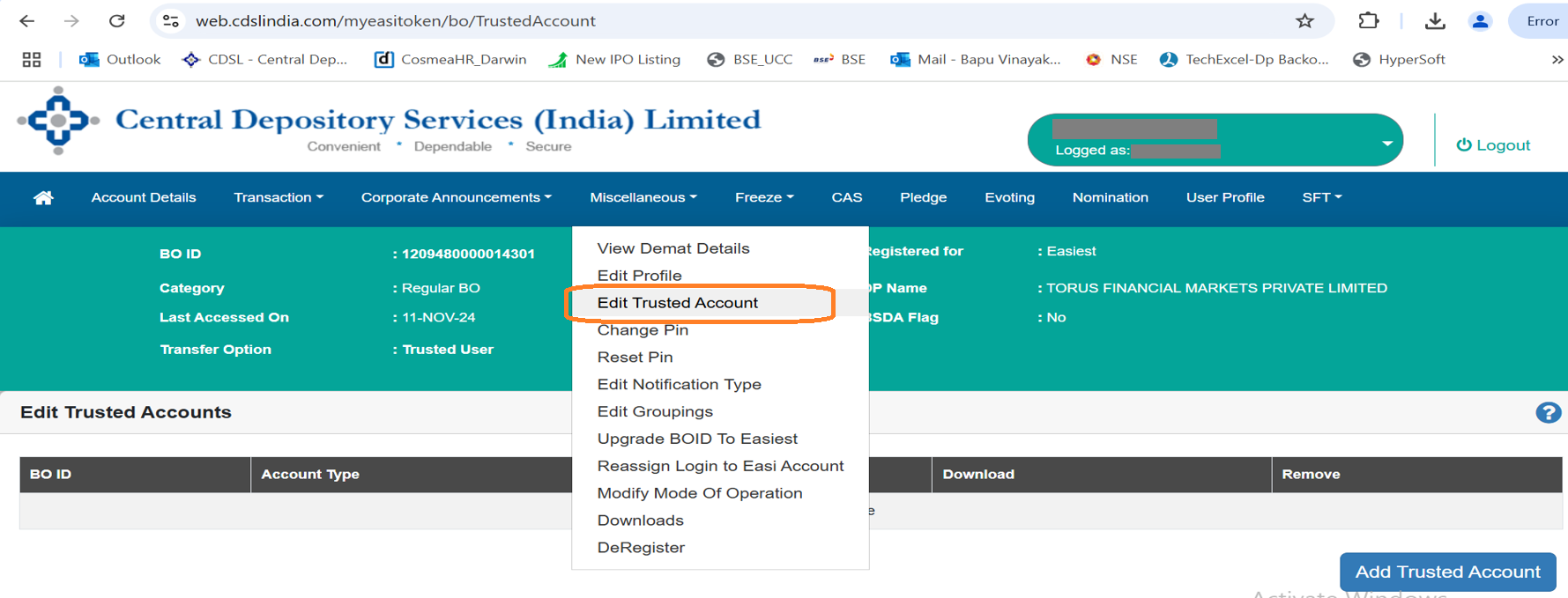Open the bookmarks apps grid icon

(32, 60)
